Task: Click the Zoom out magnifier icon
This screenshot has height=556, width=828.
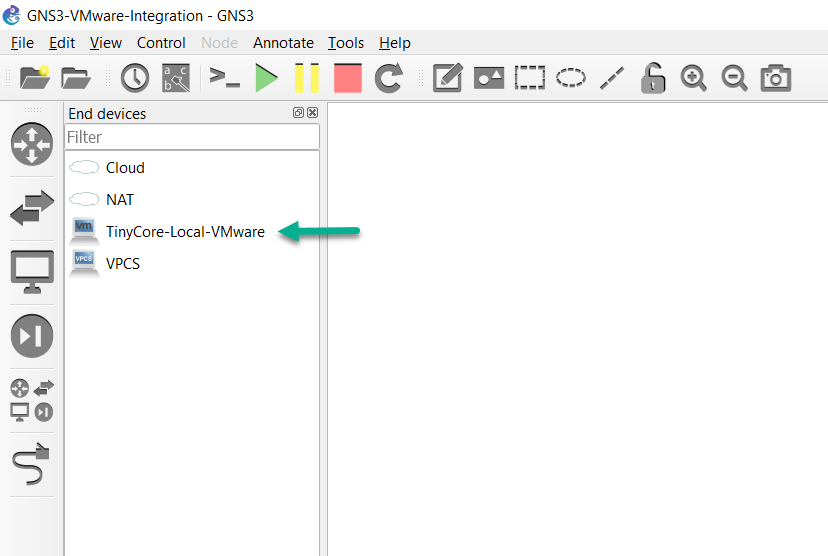Action: coord(735,78)
